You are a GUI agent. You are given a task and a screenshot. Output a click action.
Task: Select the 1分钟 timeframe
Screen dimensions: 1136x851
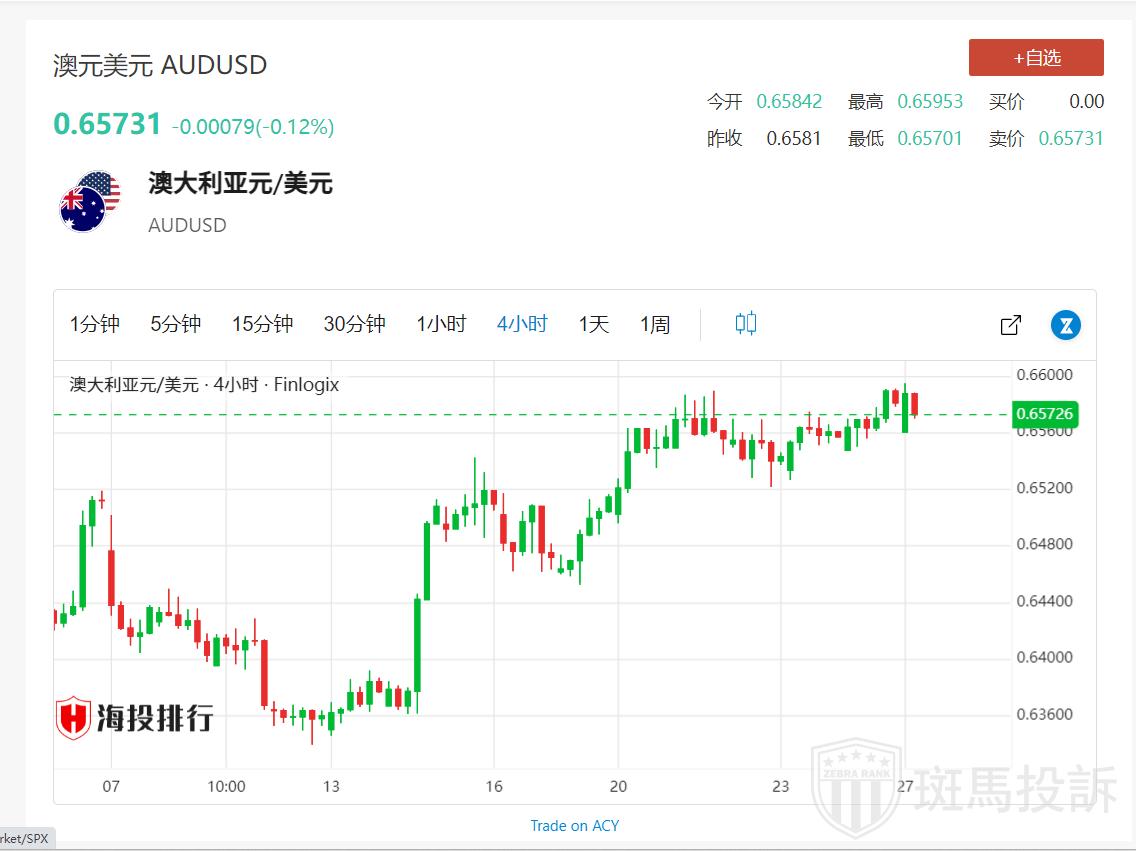pyautogui.click(x=95, y=324)
